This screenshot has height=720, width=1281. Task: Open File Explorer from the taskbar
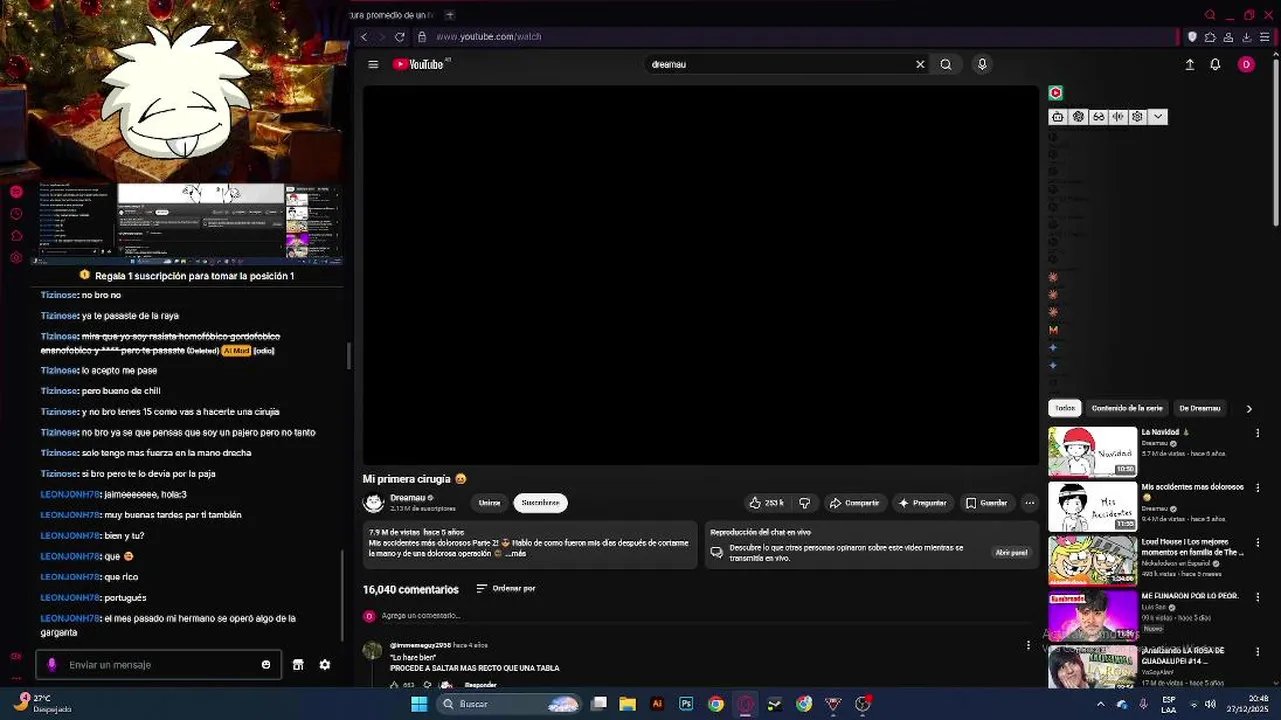coord(628,704)
